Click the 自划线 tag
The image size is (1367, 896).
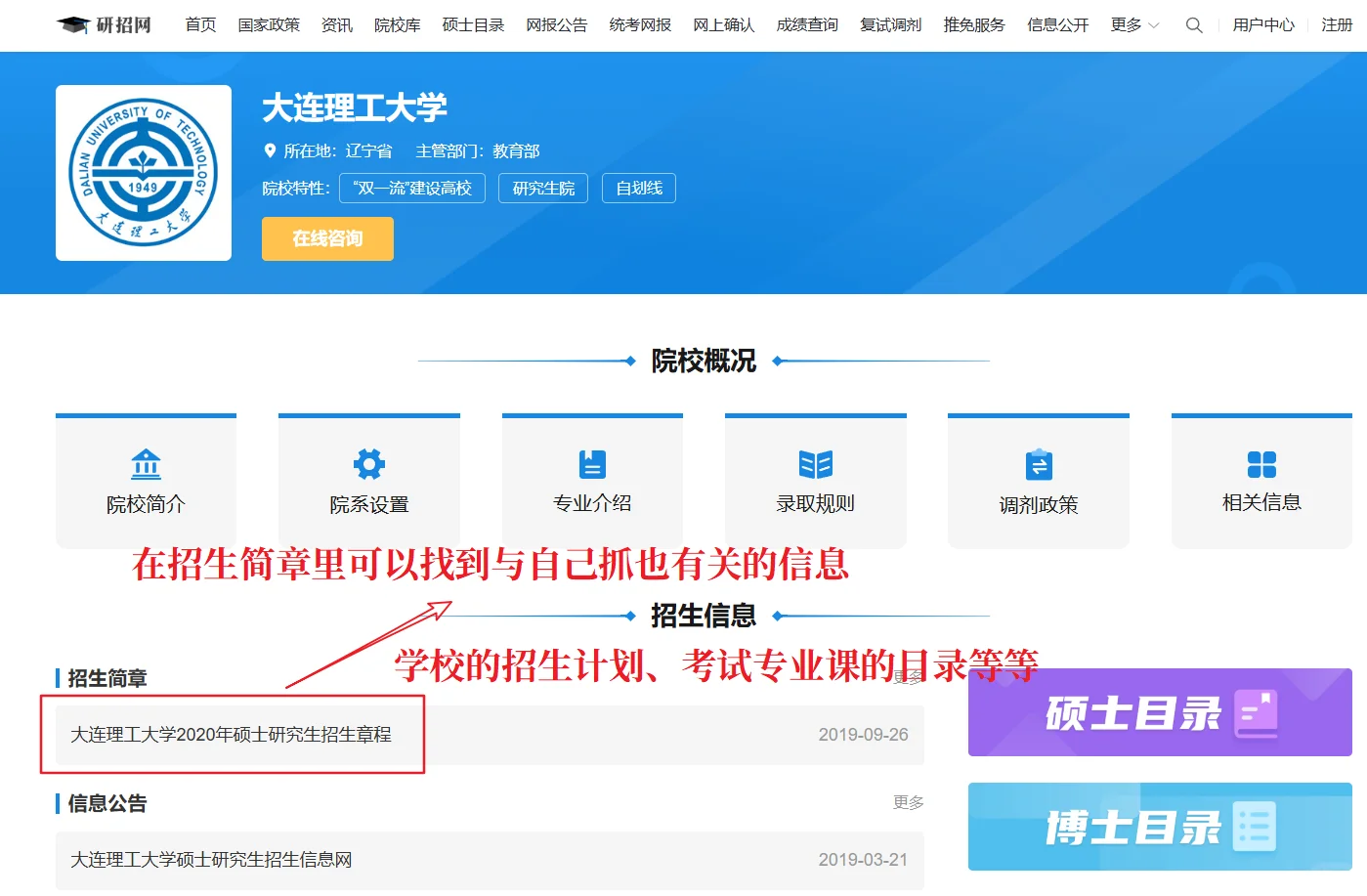[x=639, y=188]
